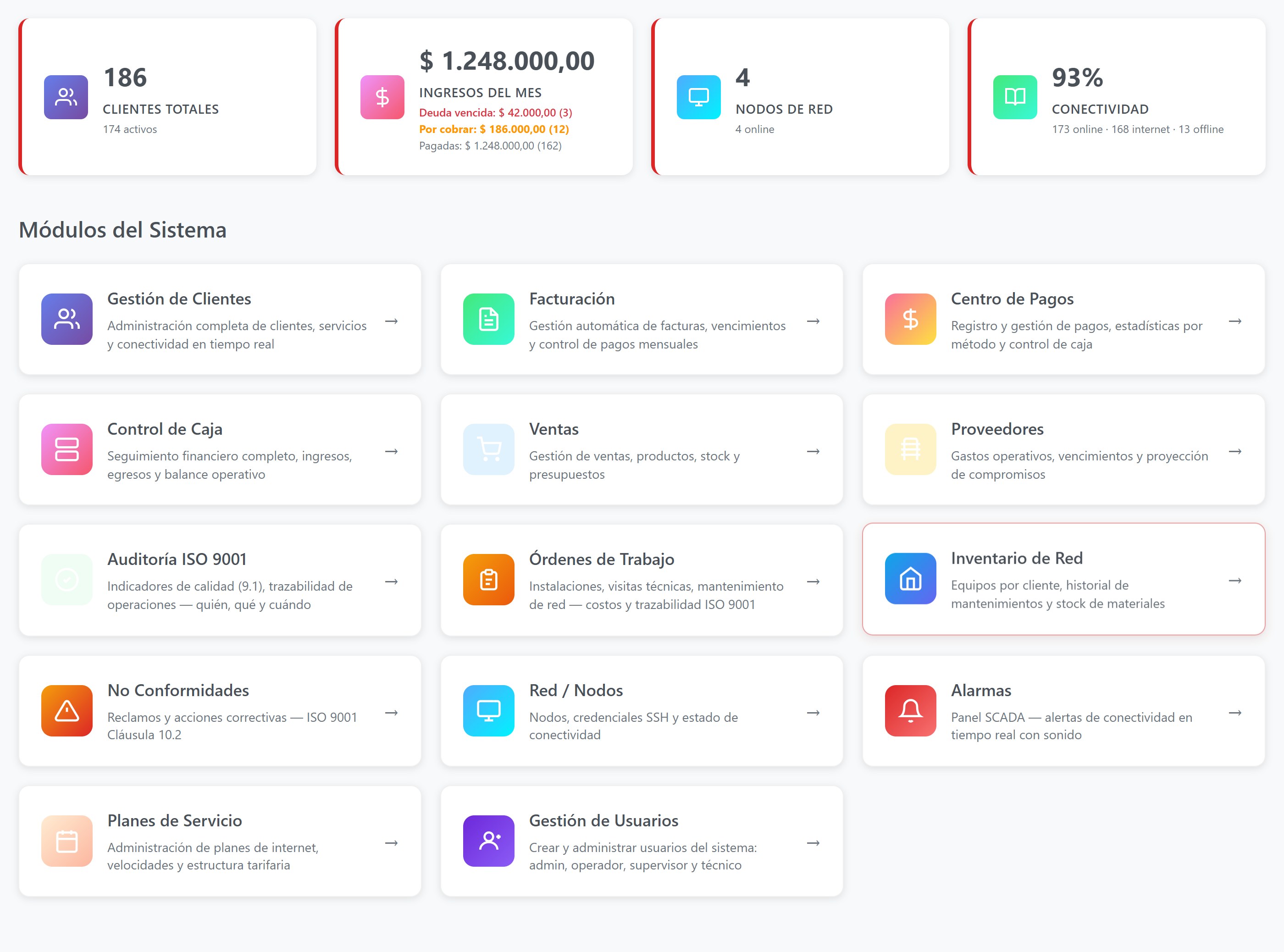1284x952 pixels.
Task: Click the arrow on Auditoría ISO 9001
Action: [391, 581]
